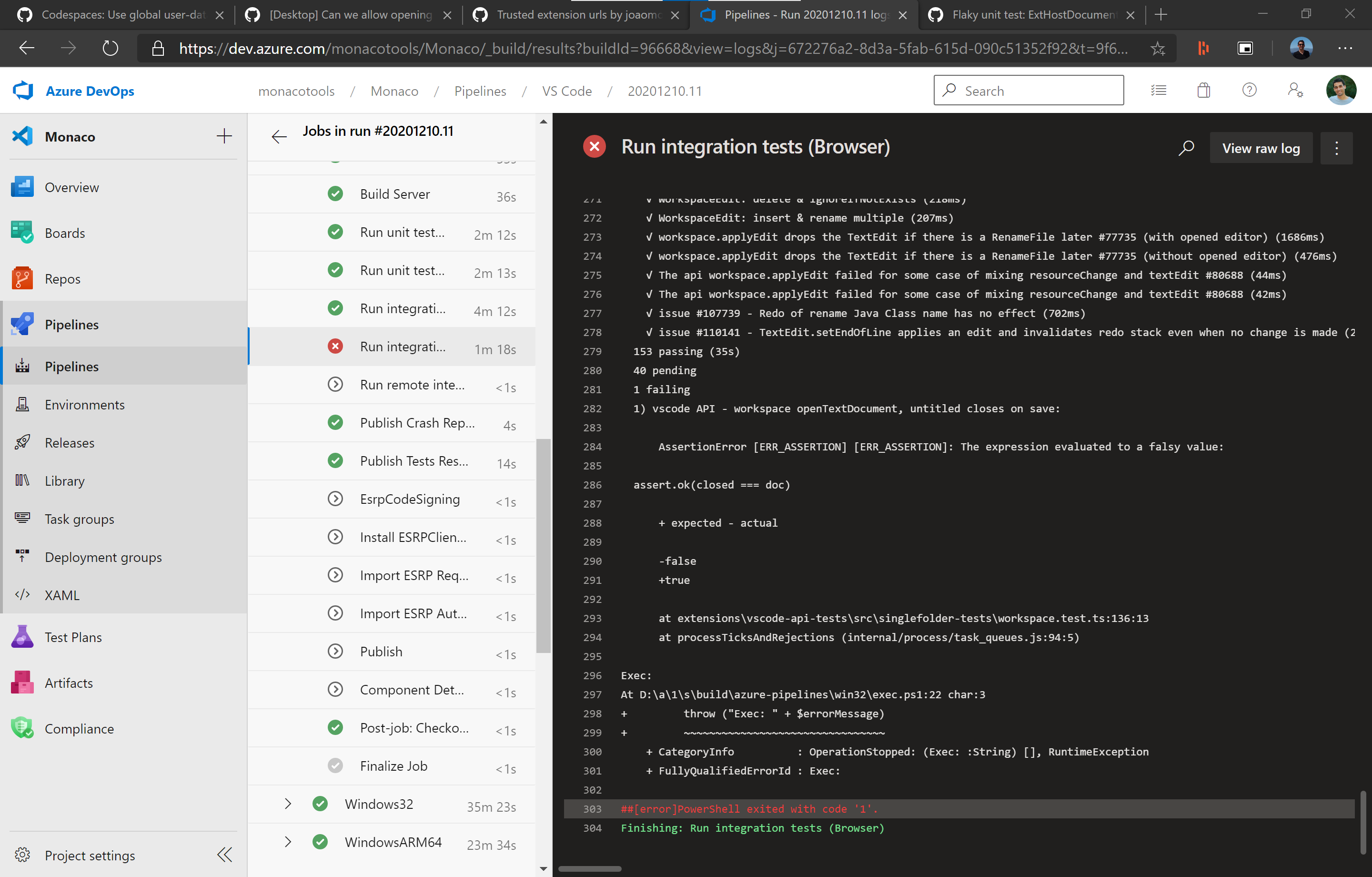This screenshot has height=877, width=1372.
Task: Open Deployment groups
Action: (103, 557)
